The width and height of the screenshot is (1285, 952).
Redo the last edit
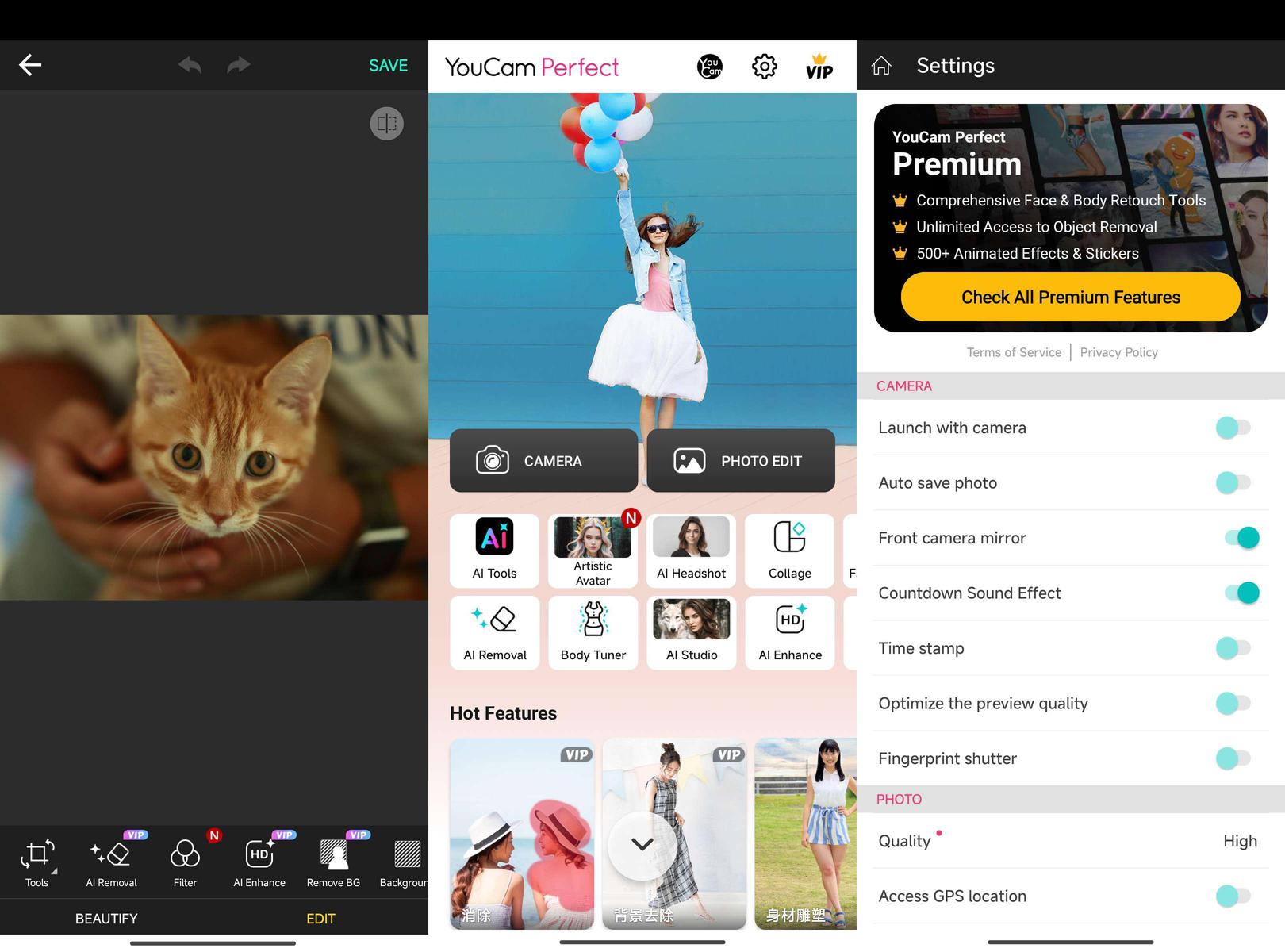[238, 65]
